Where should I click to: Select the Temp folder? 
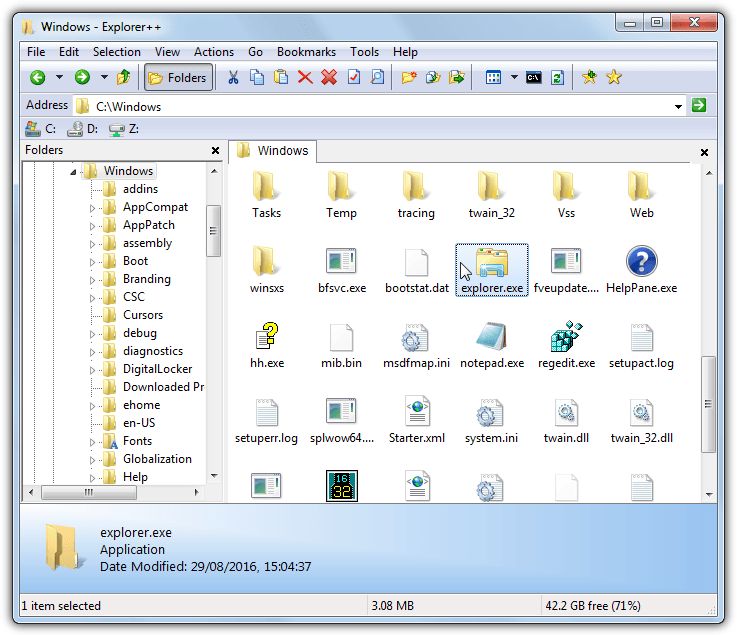pos(341,196)
